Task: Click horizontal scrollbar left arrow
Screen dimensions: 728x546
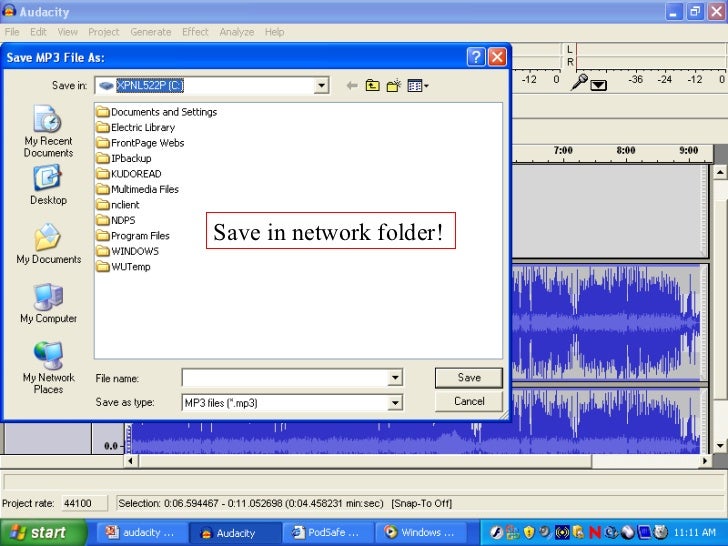Action: (x=130, y=461)
